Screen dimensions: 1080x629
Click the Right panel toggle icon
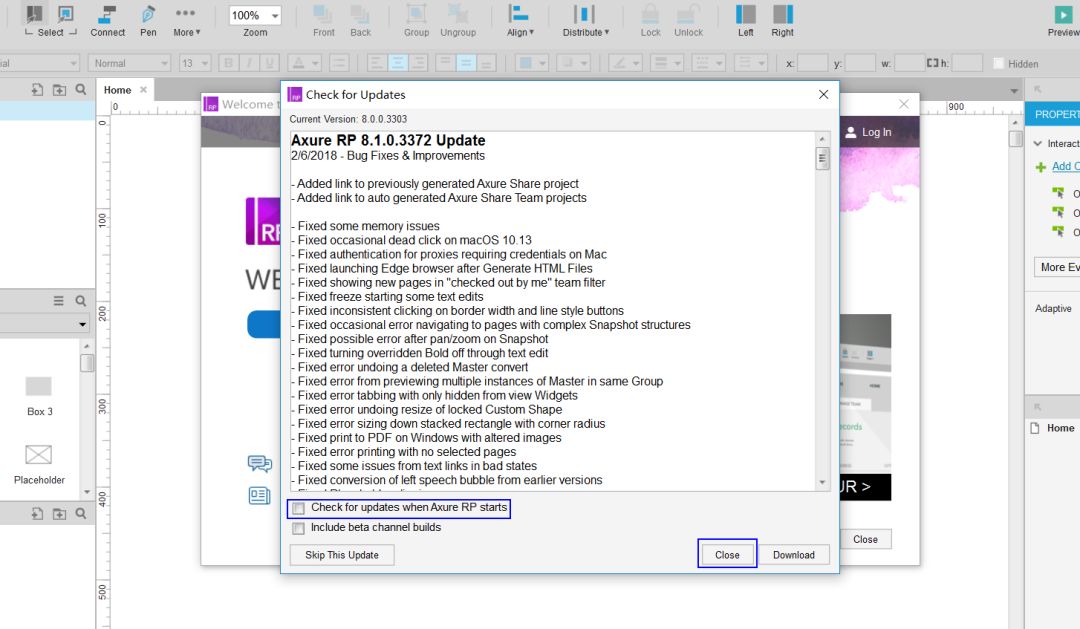coord(782,15)
